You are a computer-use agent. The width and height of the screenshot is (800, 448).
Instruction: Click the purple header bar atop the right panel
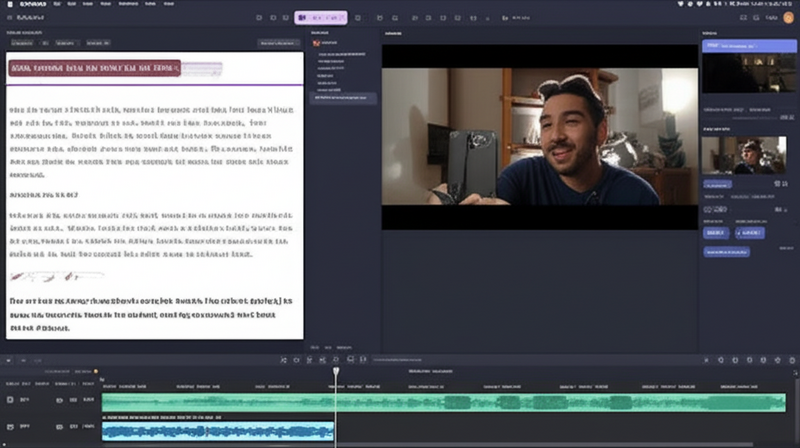click(748, 46)
